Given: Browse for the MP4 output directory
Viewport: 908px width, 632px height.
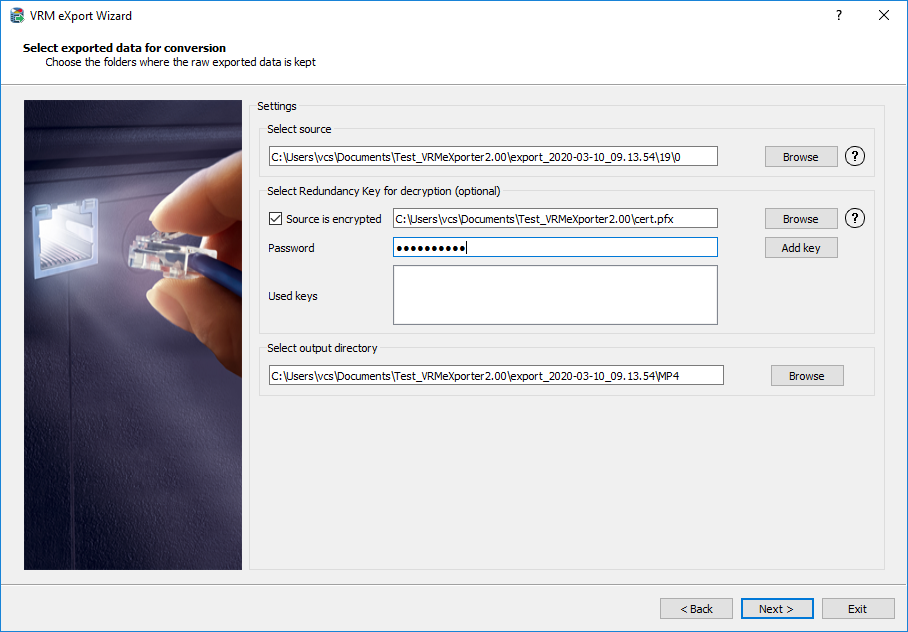Looking at the screenshot, I should tap(806, 376).
